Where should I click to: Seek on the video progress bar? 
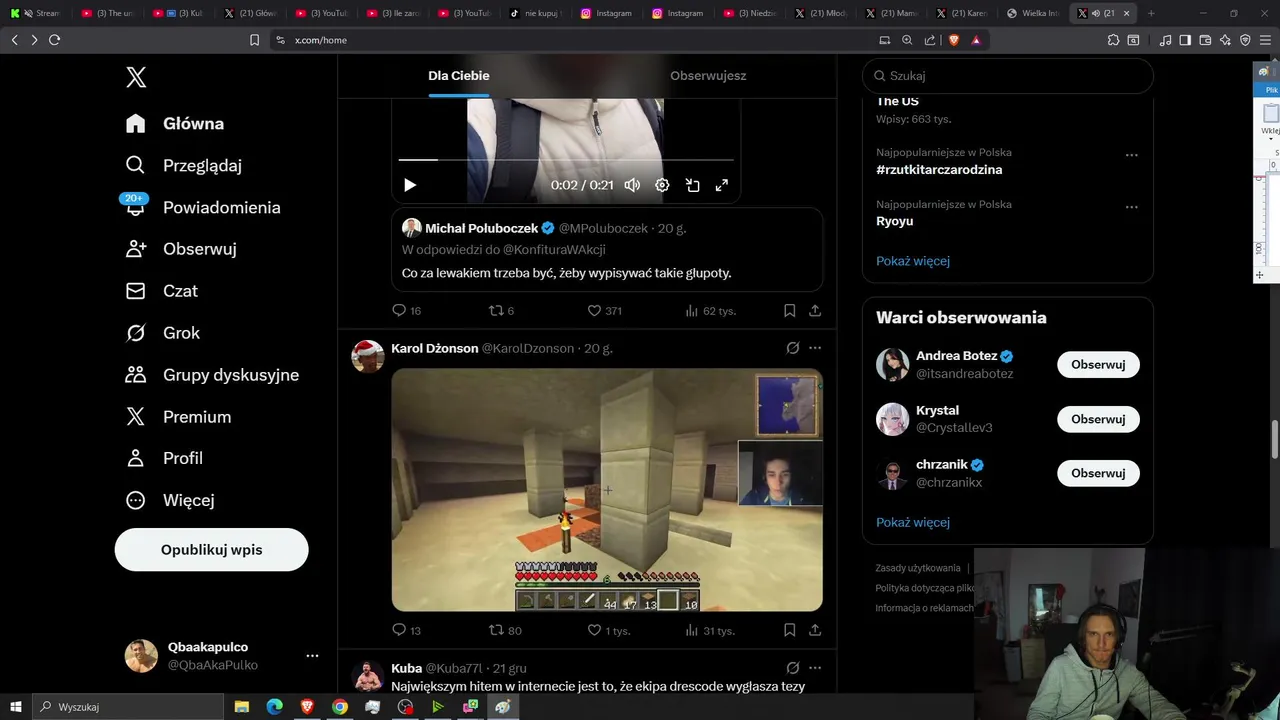[x=566, y=159]
